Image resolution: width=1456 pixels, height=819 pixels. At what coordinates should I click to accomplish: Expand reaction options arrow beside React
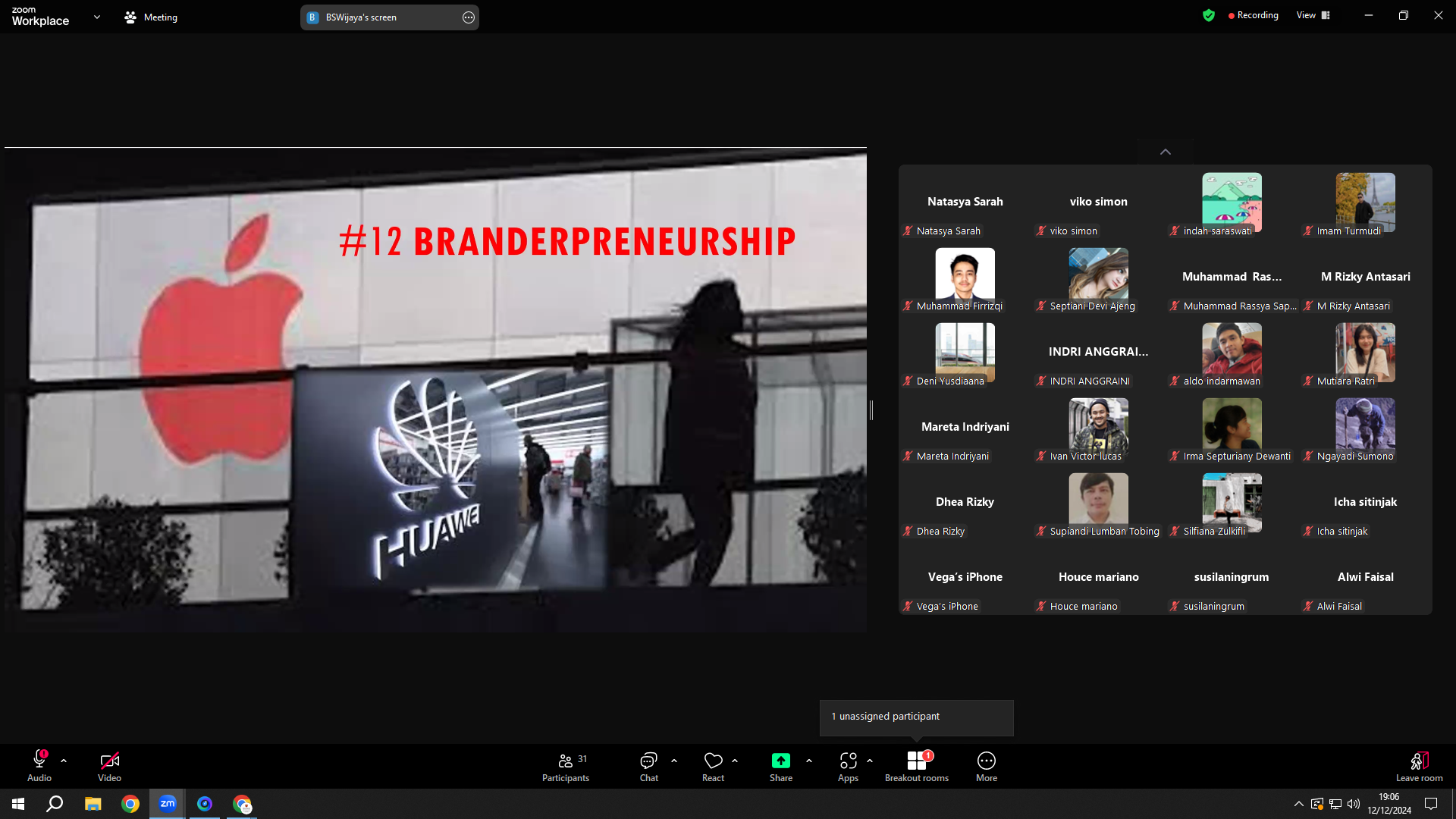coord(735,761)
